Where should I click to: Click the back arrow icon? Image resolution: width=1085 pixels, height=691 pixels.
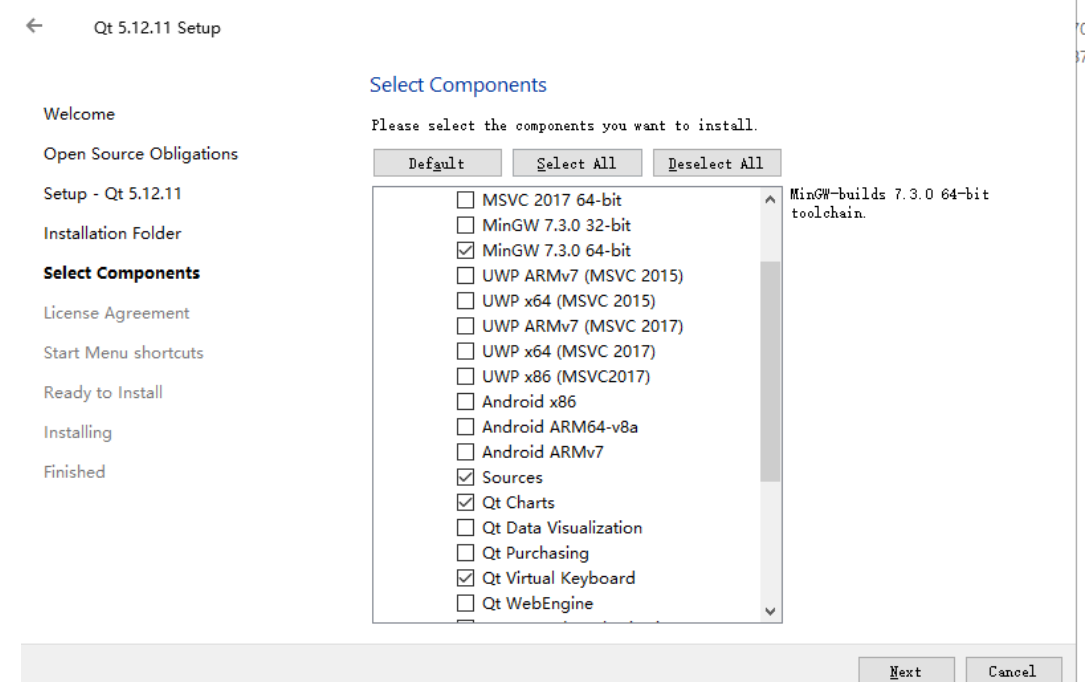34,26
